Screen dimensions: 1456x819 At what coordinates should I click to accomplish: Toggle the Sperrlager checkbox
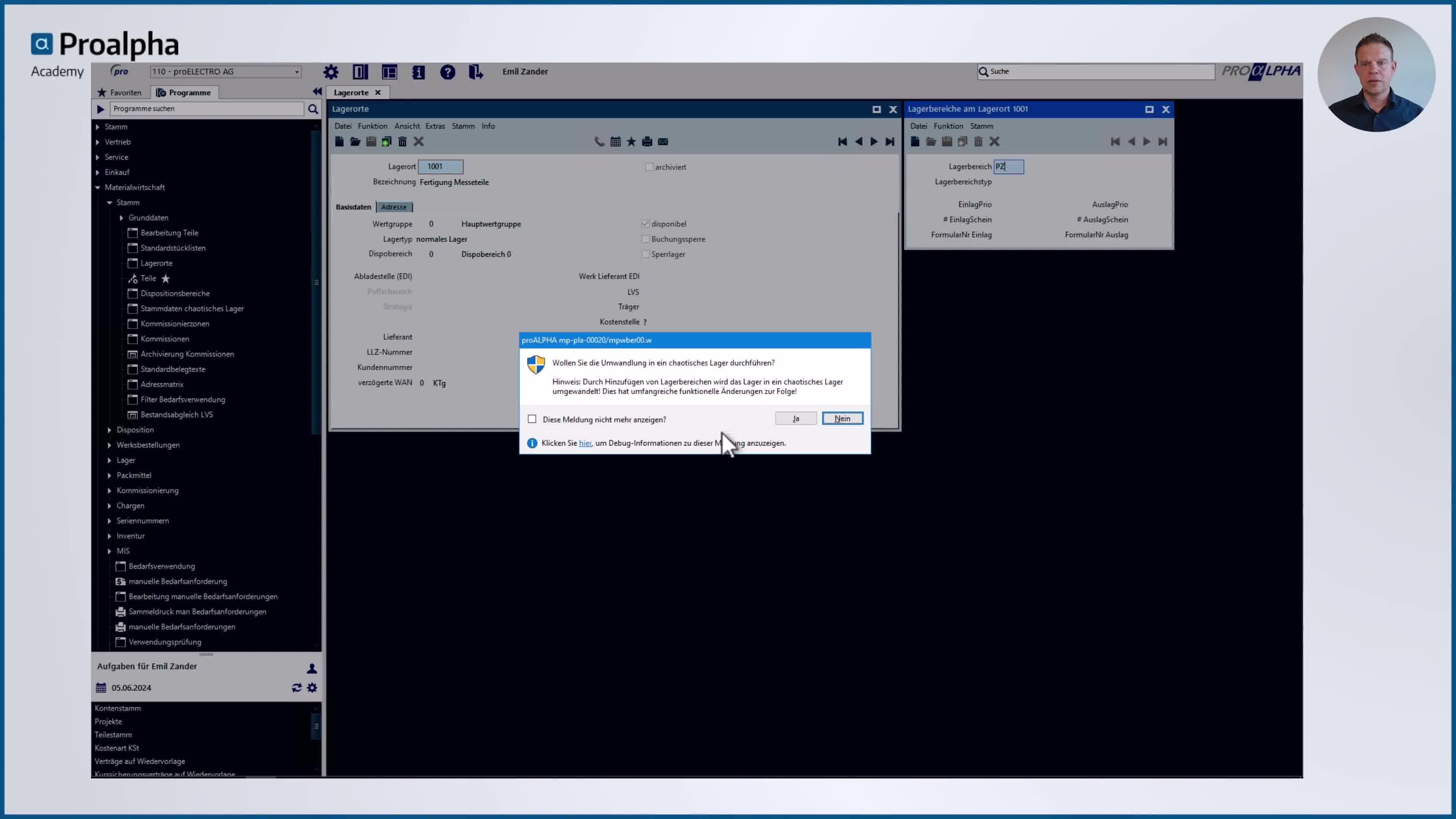(x=645, y=254)
